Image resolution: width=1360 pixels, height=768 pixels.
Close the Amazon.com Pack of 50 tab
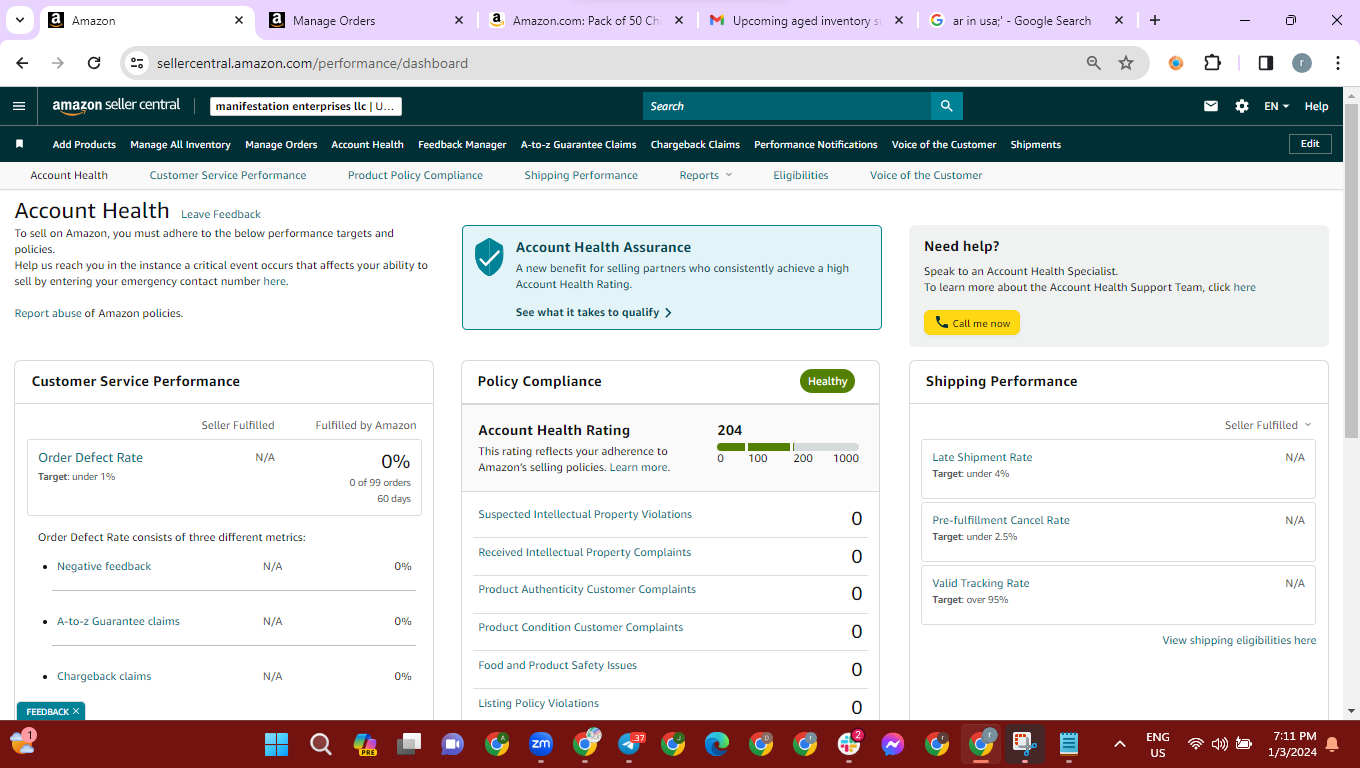pos(680,20)
